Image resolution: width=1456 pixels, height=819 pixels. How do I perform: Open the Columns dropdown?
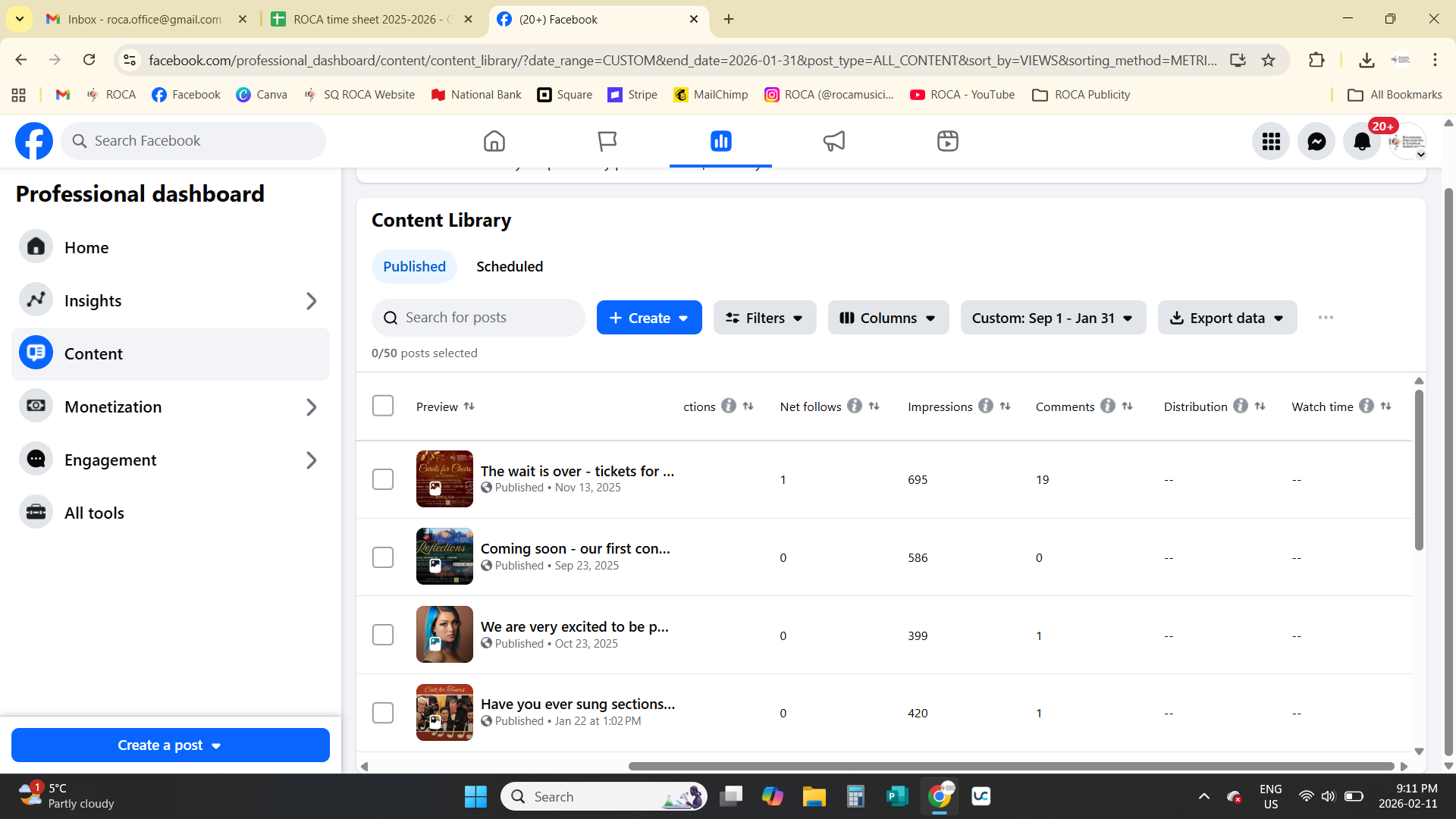(x=888, y=318)
